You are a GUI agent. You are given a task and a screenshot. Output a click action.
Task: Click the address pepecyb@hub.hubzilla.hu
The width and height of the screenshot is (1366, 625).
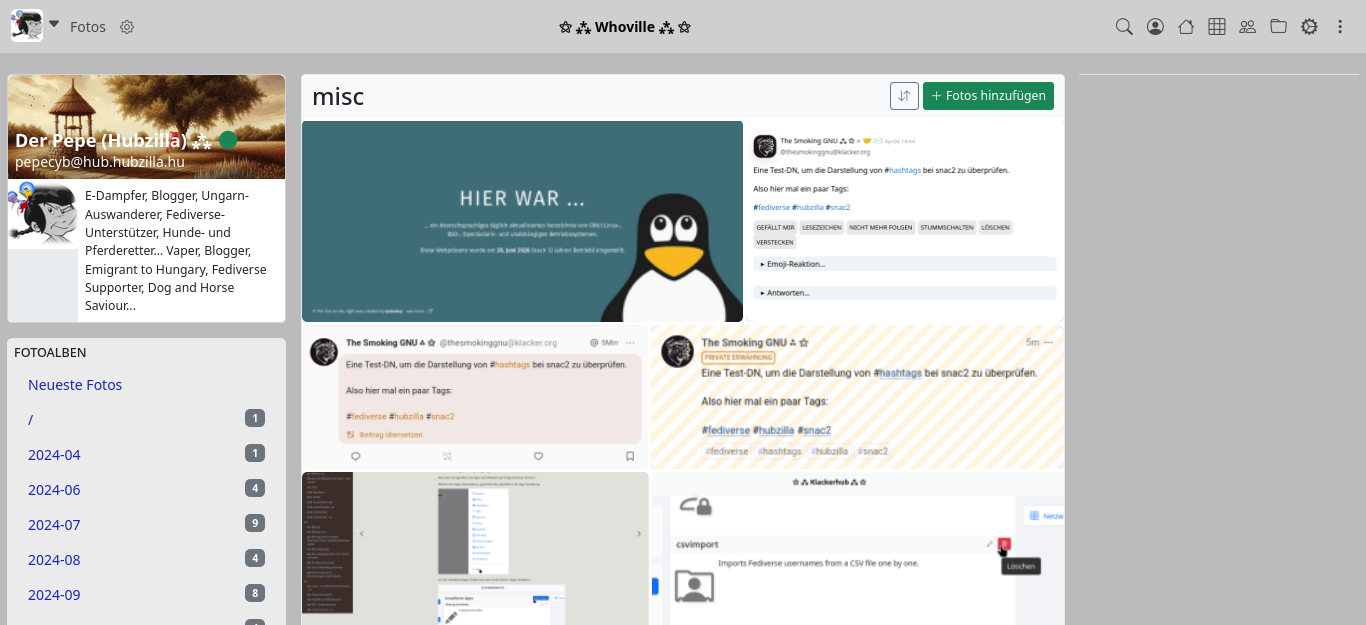coord(100,162)
